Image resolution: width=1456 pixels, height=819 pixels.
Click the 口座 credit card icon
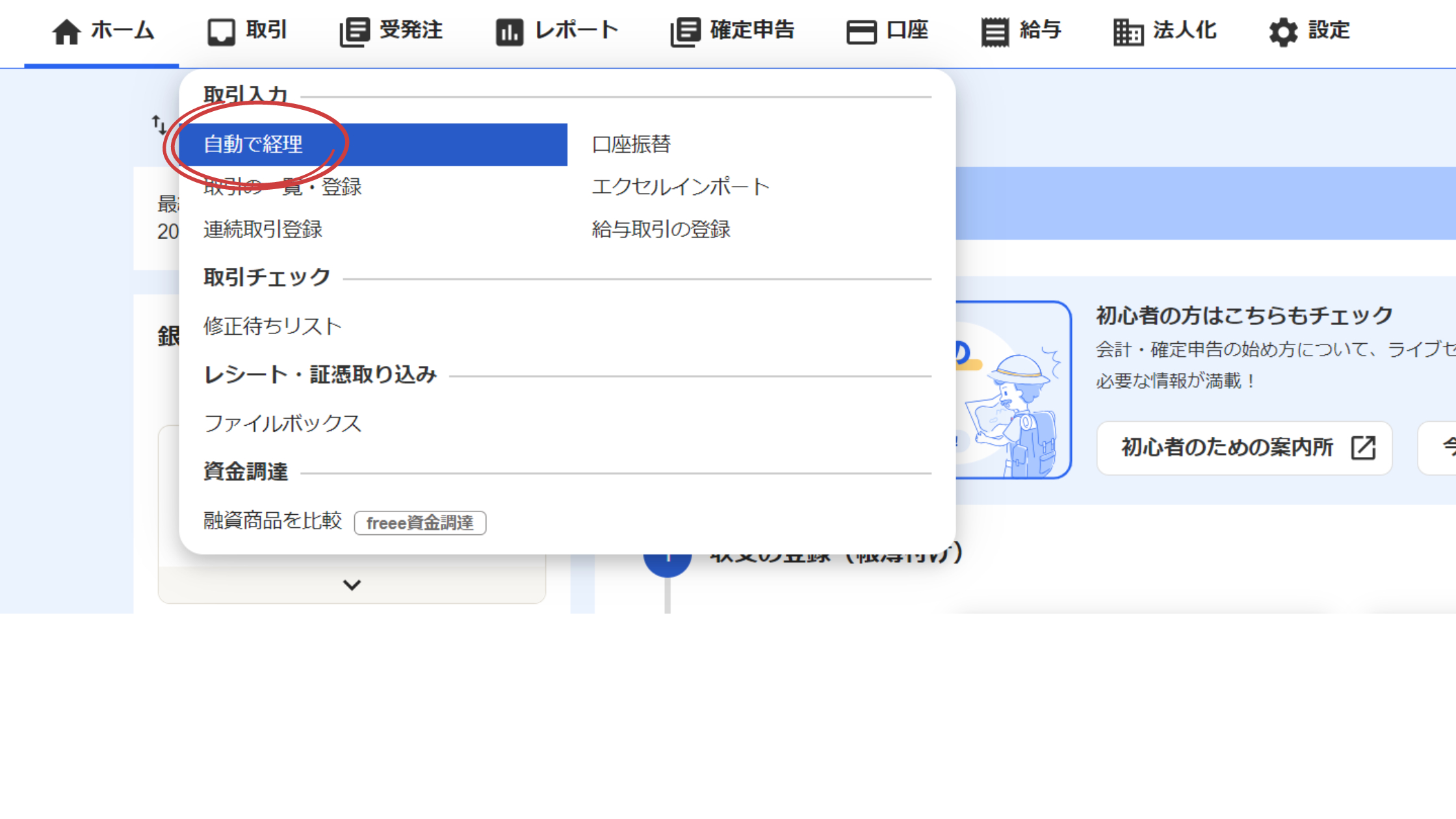point(861,31)
